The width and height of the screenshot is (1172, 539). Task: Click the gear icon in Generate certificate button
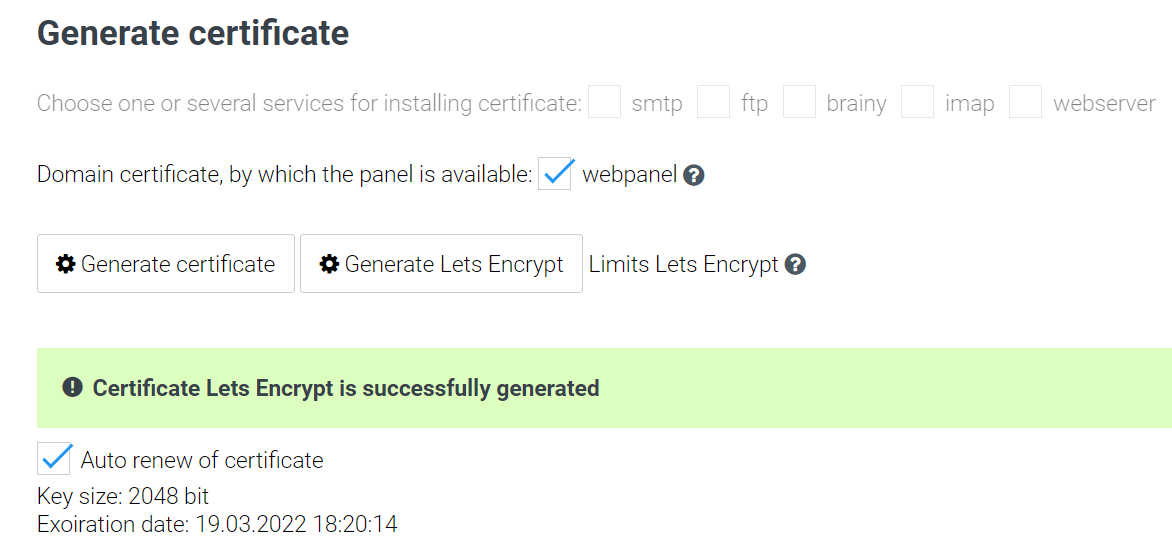coord(66,264)
